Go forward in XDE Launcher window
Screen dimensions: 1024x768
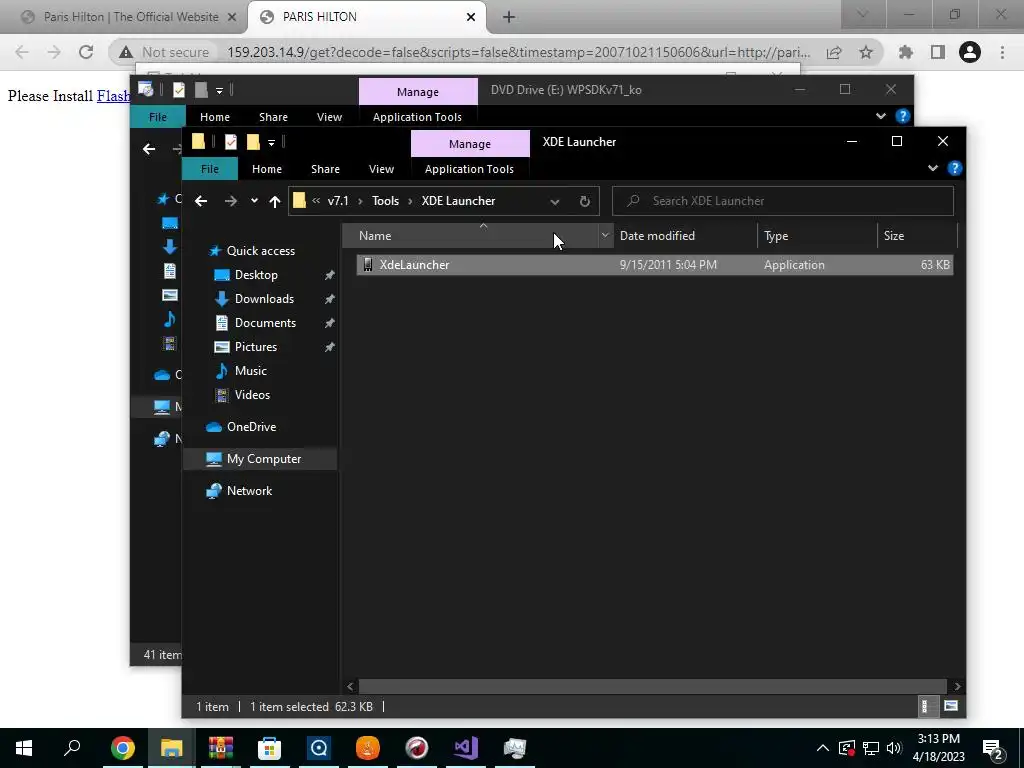231,201
